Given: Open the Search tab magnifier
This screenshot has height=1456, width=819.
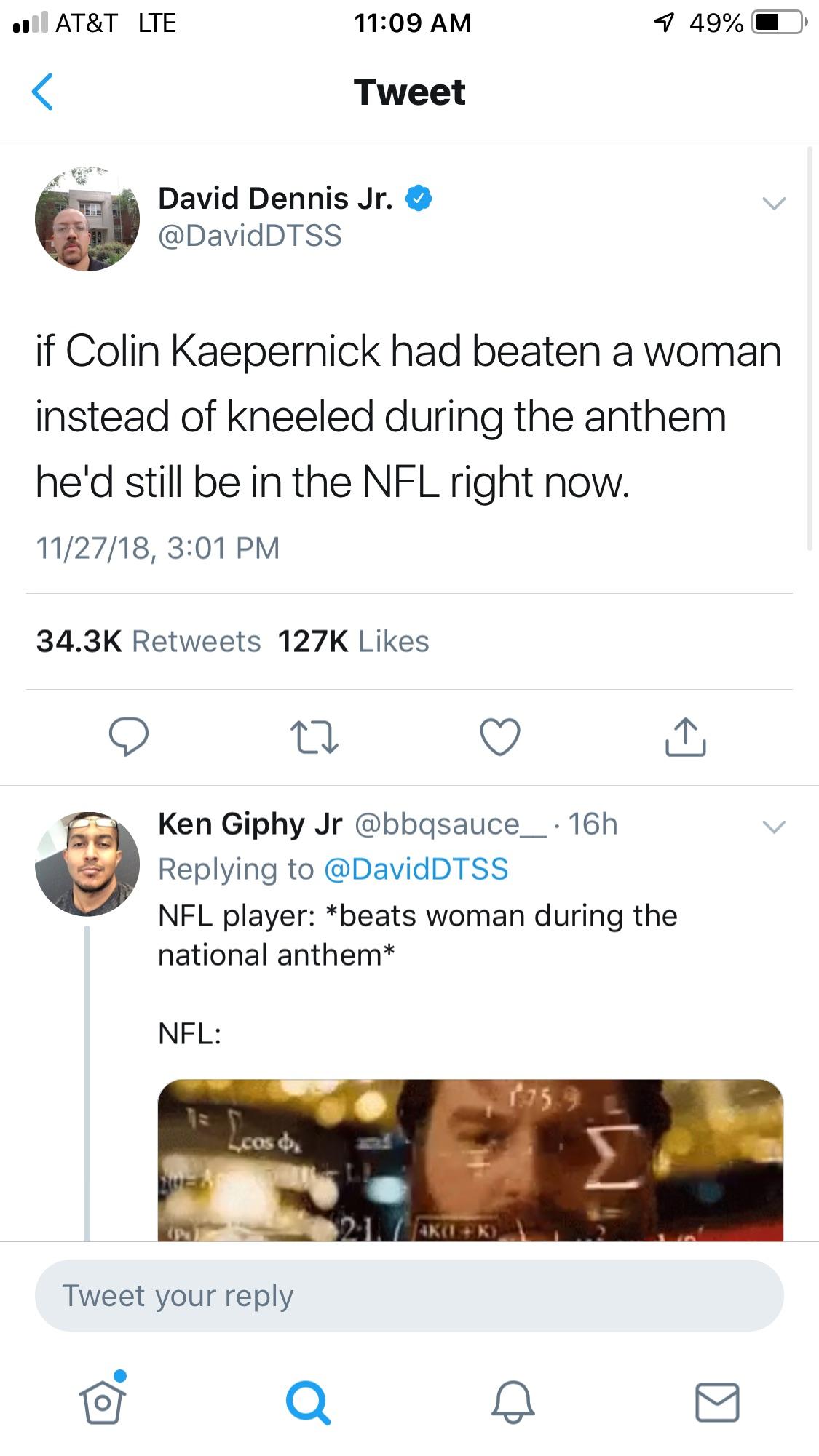Looking at the screenshot, I should click(308, 1401).
